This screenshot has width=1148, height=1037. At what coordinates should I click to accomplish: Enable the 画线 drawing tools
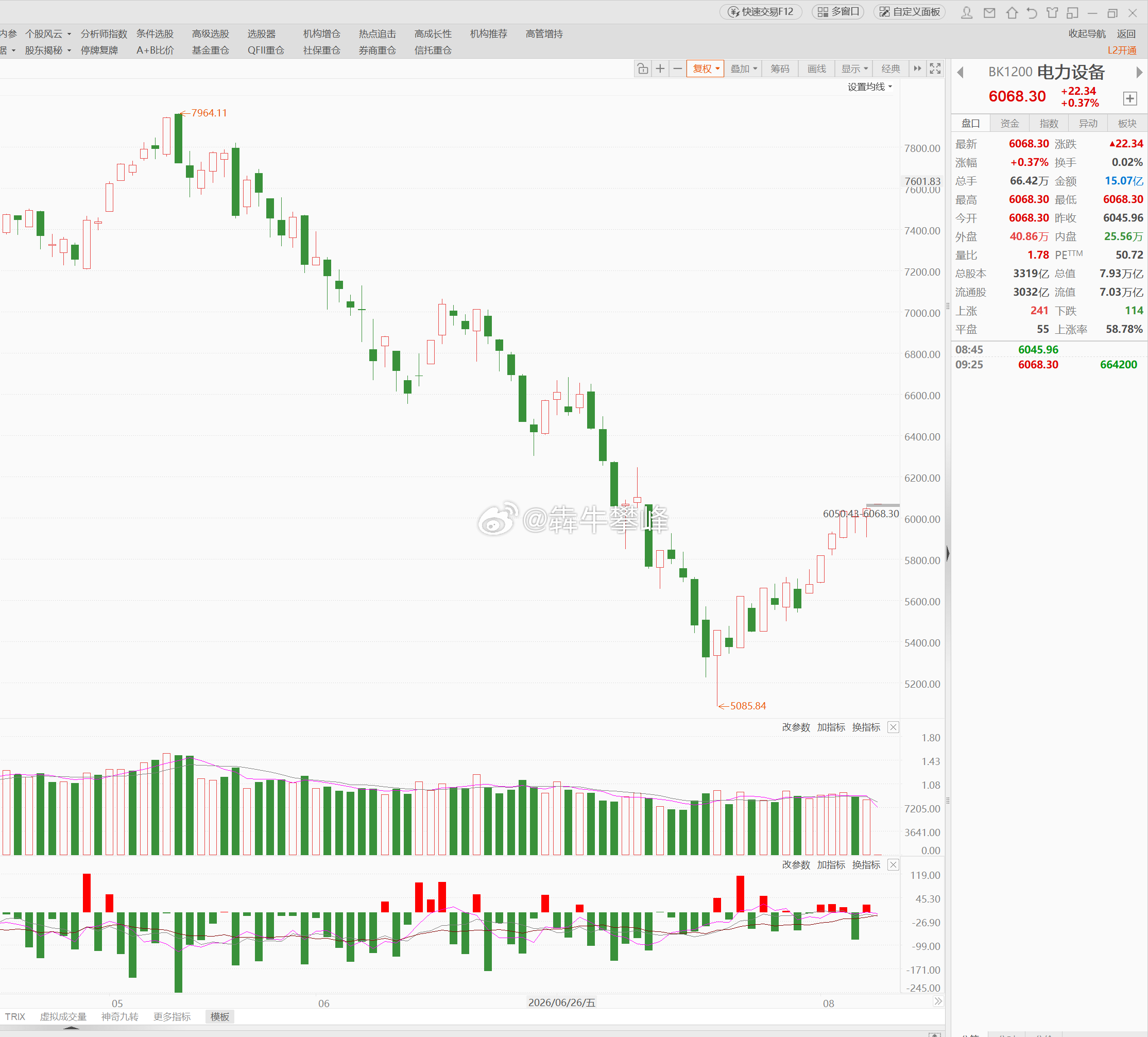[817, 69]
